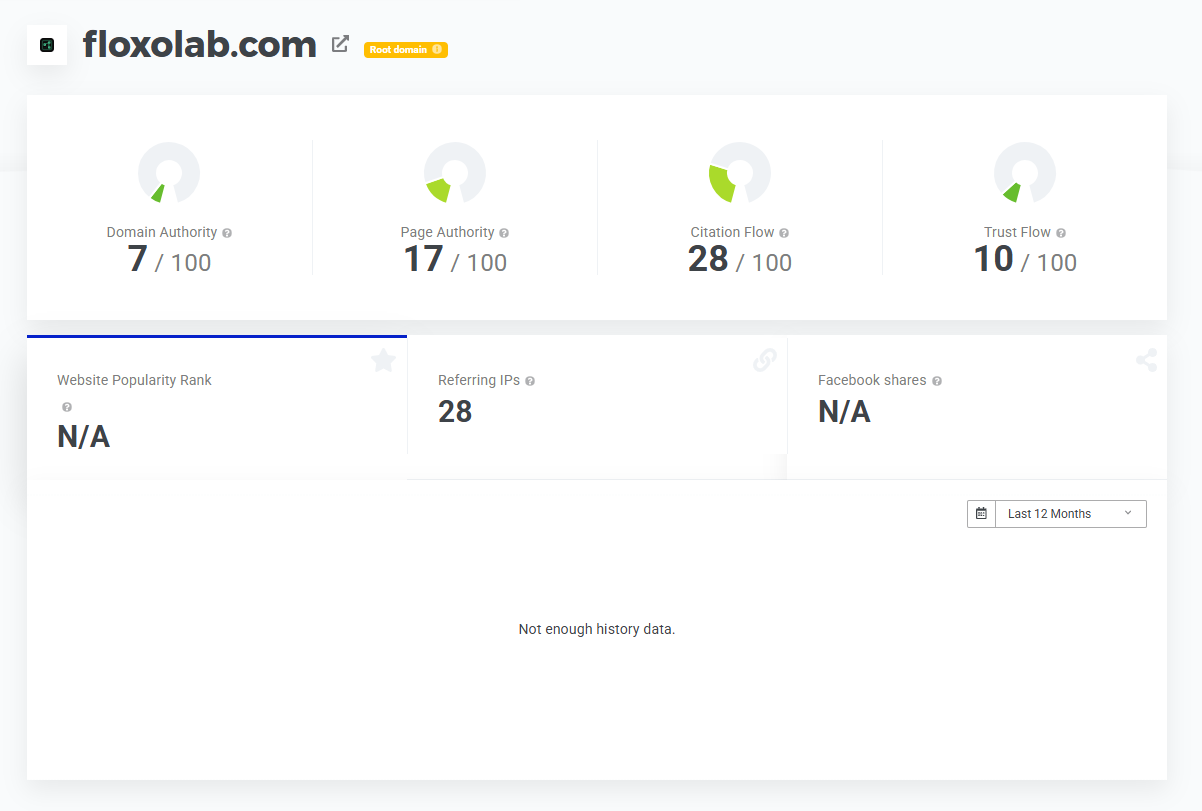Show Domain Authority help tooltip icon

(x=227, y=233)
